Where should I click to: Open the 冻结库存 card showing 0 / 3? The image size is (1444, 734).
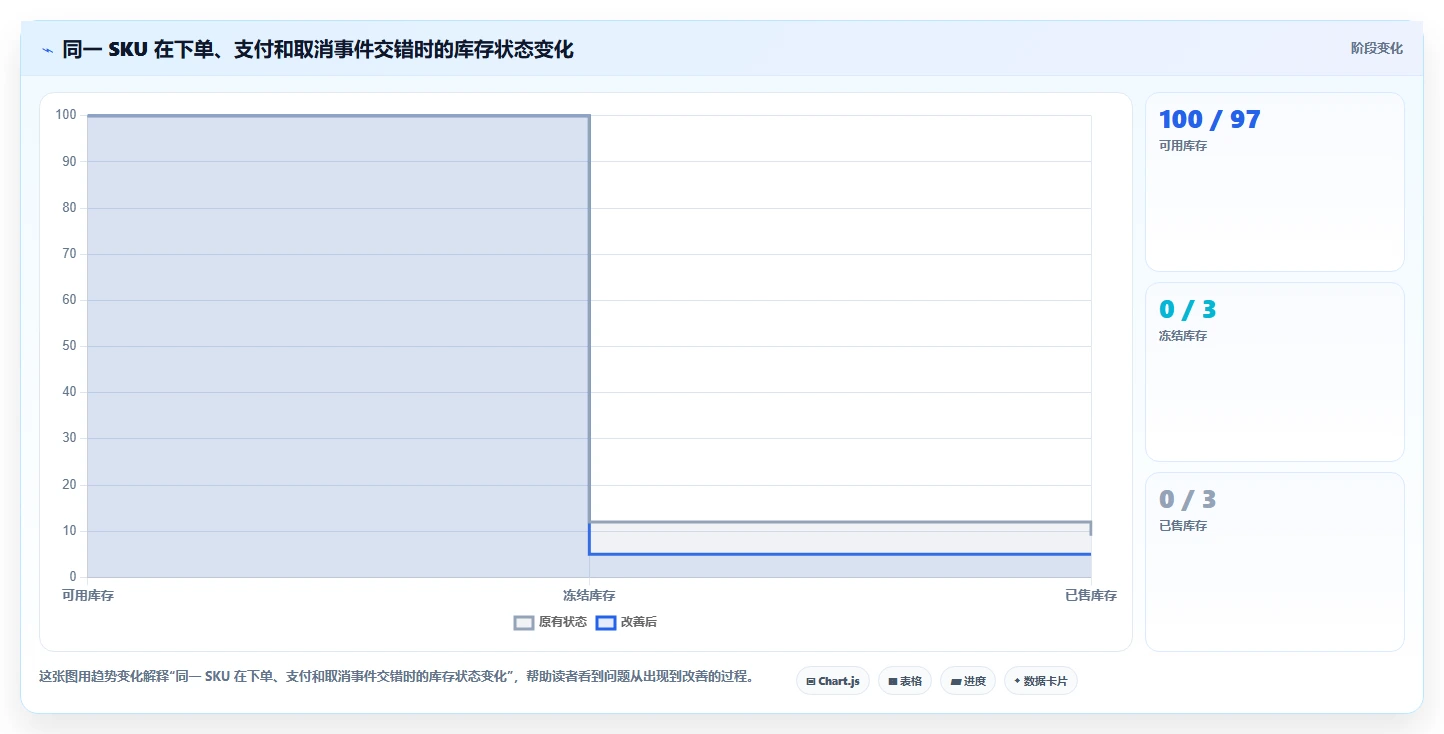[1274, 372]
